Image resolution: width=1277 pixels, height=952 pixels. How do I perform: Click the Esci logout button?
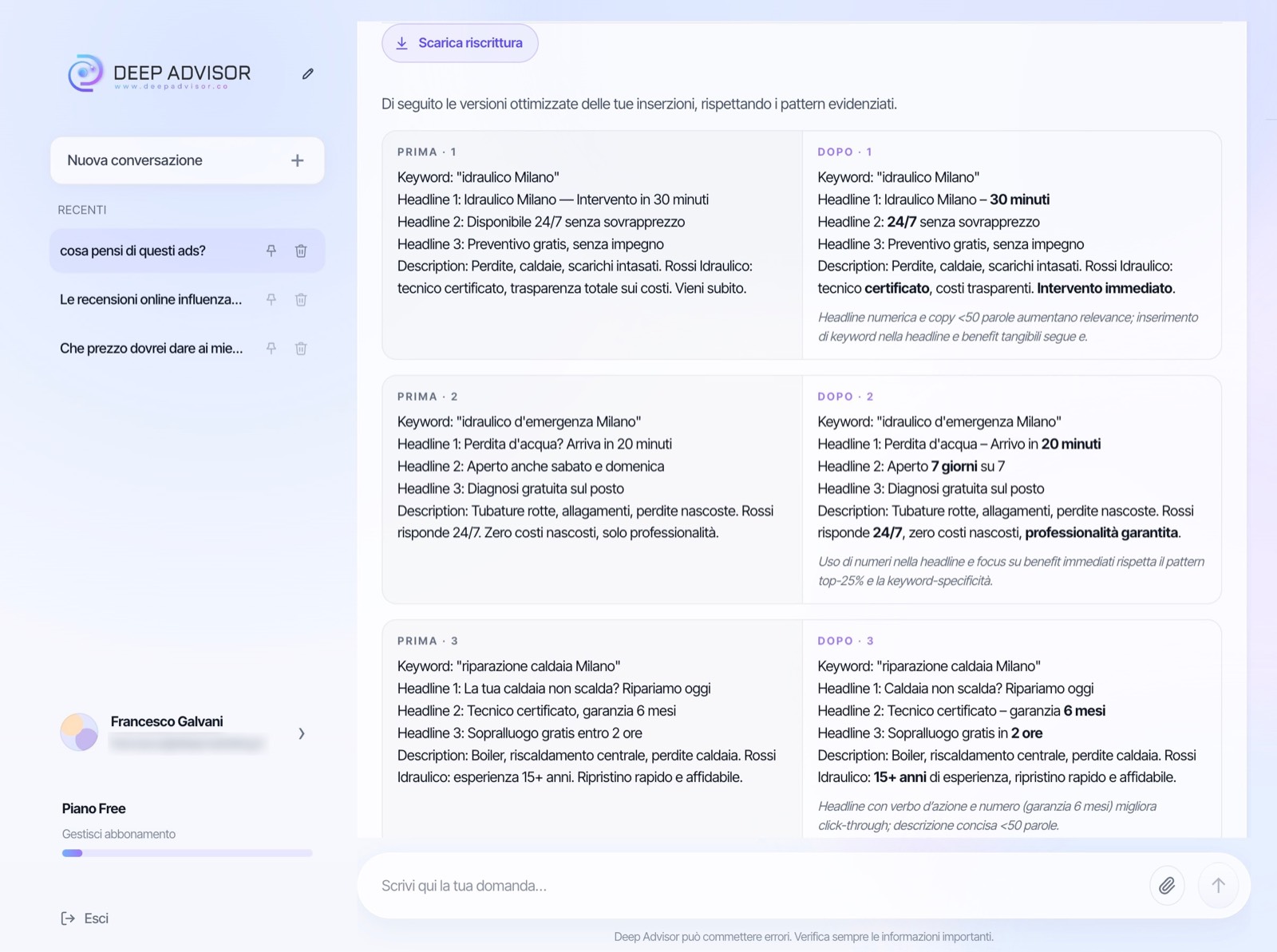click(x=85, y=918)
